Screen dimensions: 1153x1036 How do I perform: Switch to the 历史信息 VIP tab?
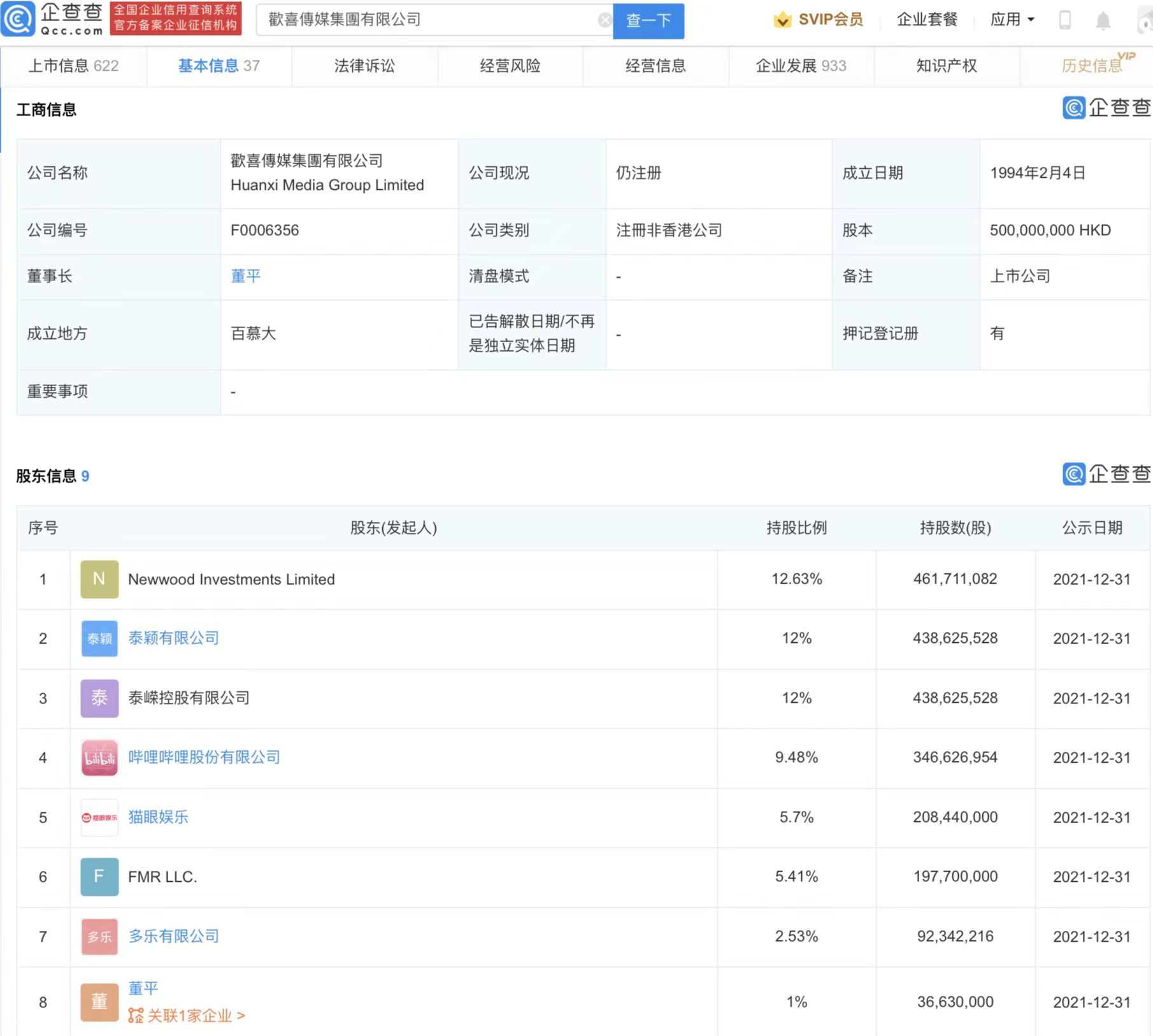(1091, 66)
